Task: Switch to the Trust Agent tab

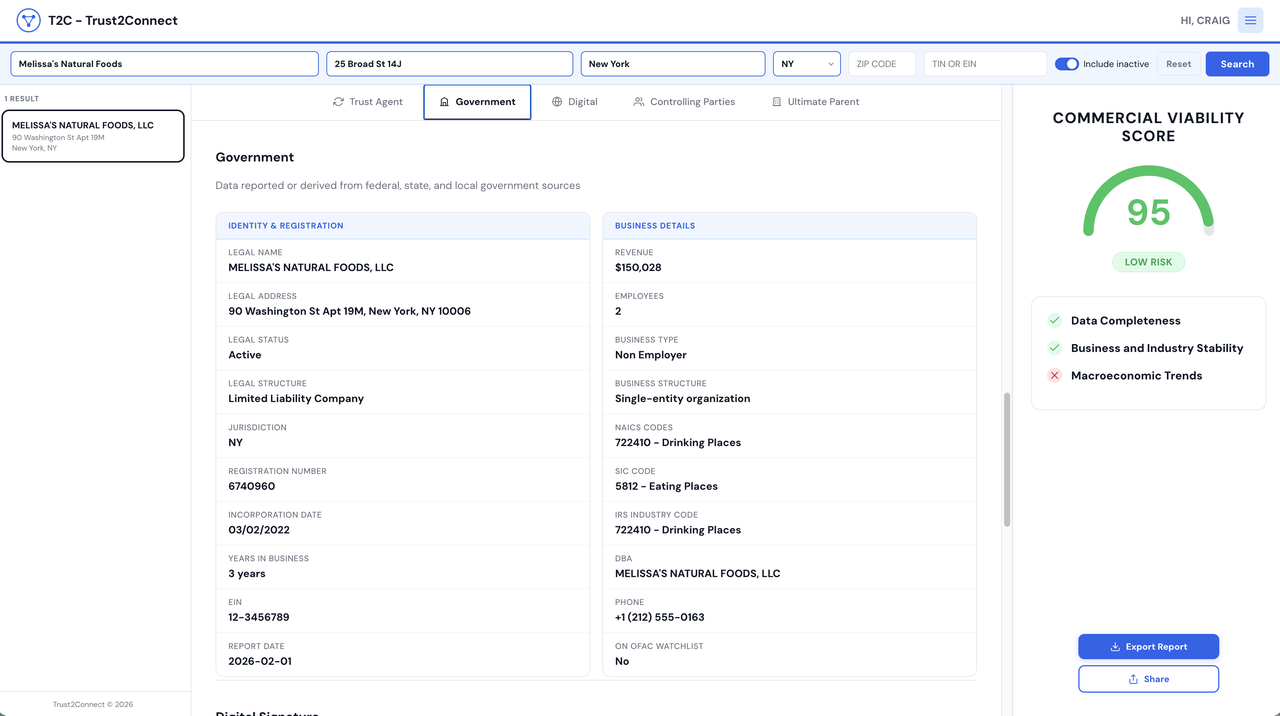Action: tap(367, 102)
